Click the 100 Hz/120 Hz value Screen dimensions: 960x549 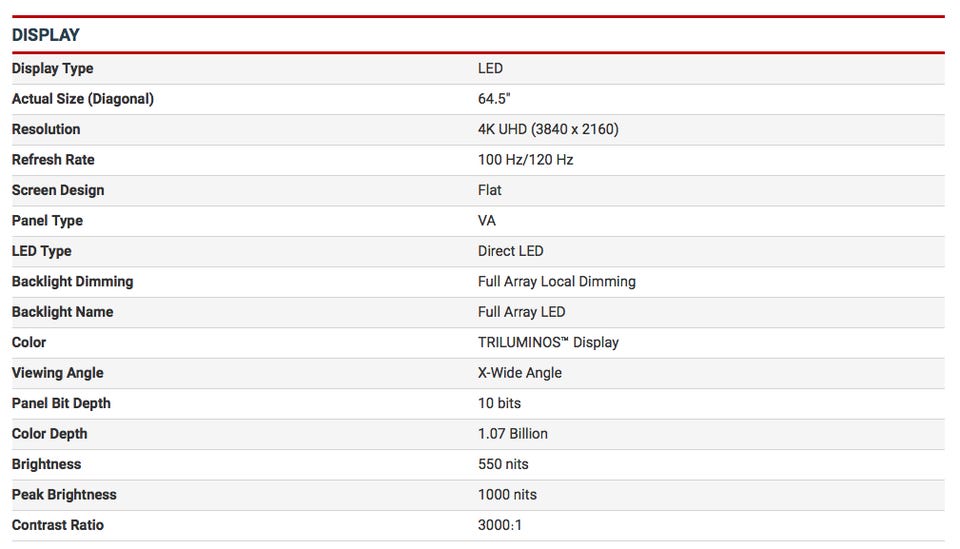tap(526, 160)
